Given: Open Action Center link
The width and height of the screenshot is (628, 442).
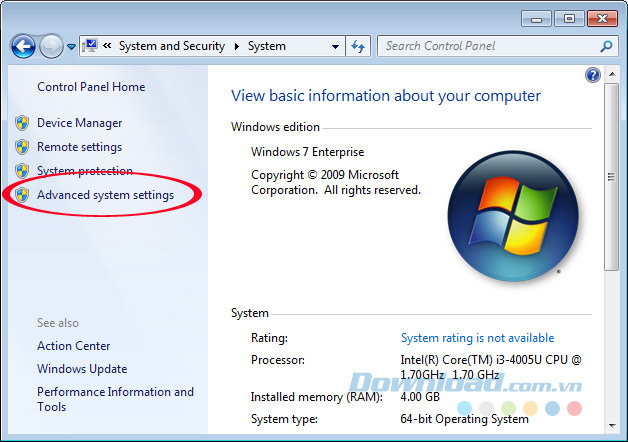Looking at the screenshot, I should pos(74,346).
